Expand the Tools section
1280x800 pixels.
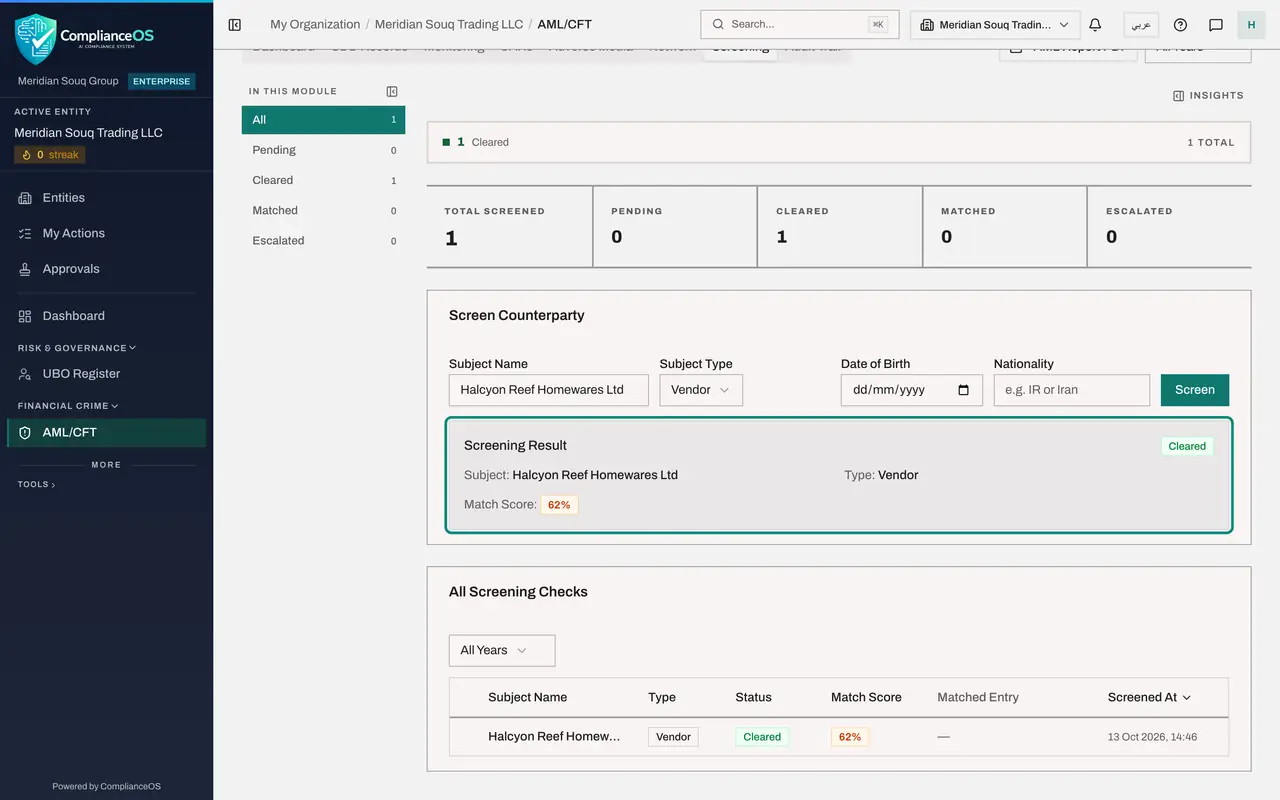pos(36,484)
